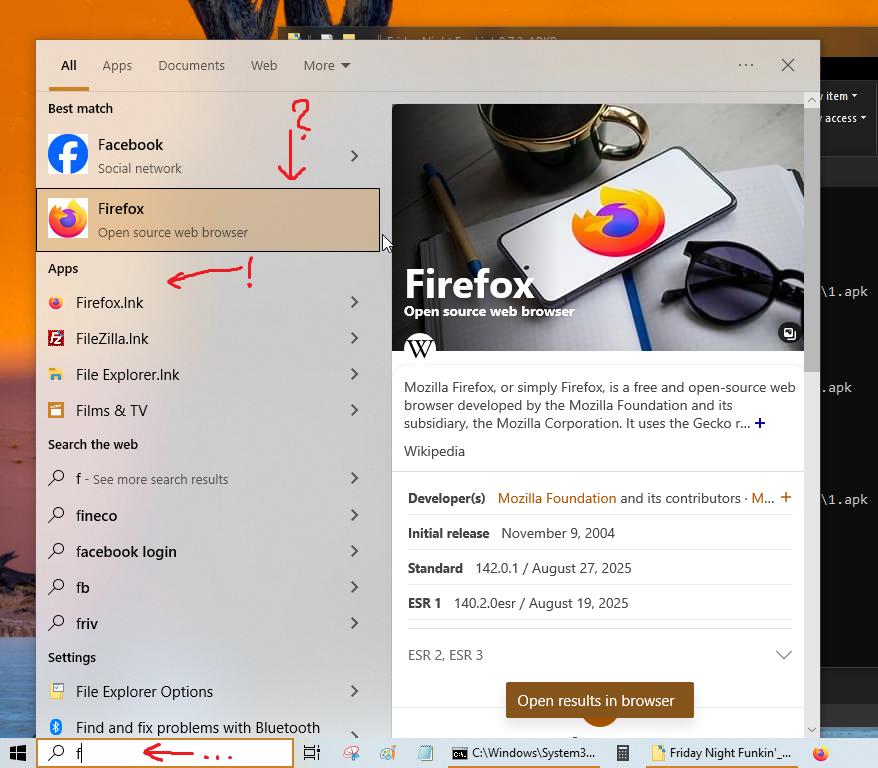Image resolution: width=878 pixels, height=768 pixels.
Task: Switch to the Web search tab
Action: [264, 65]
